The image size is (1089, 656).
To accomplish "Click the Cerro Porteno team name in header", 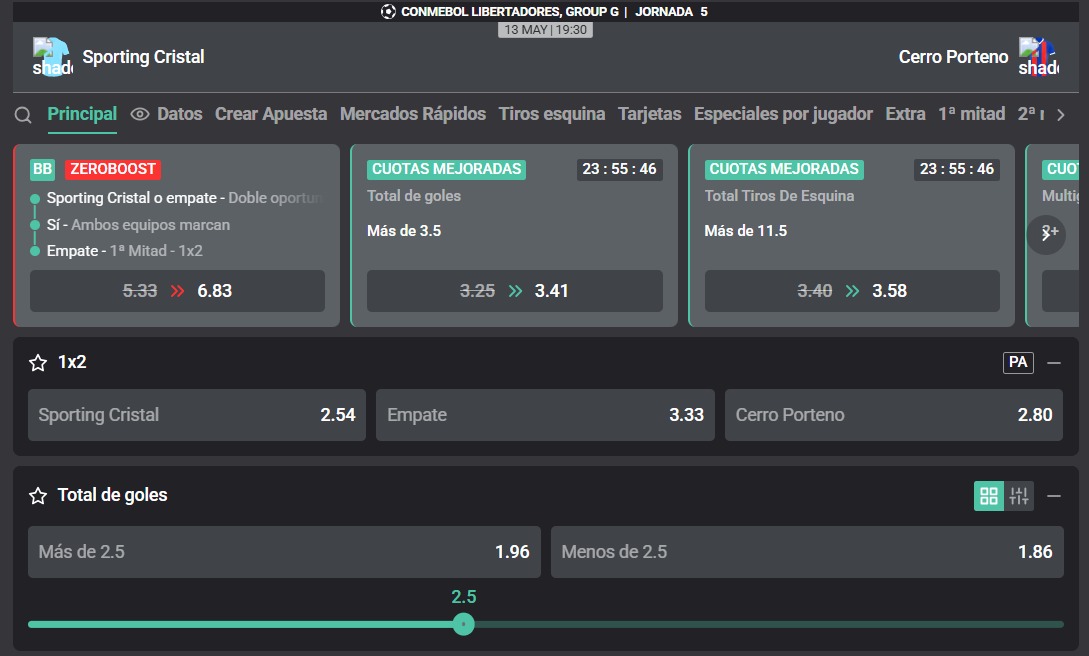I will pos(954,57).
